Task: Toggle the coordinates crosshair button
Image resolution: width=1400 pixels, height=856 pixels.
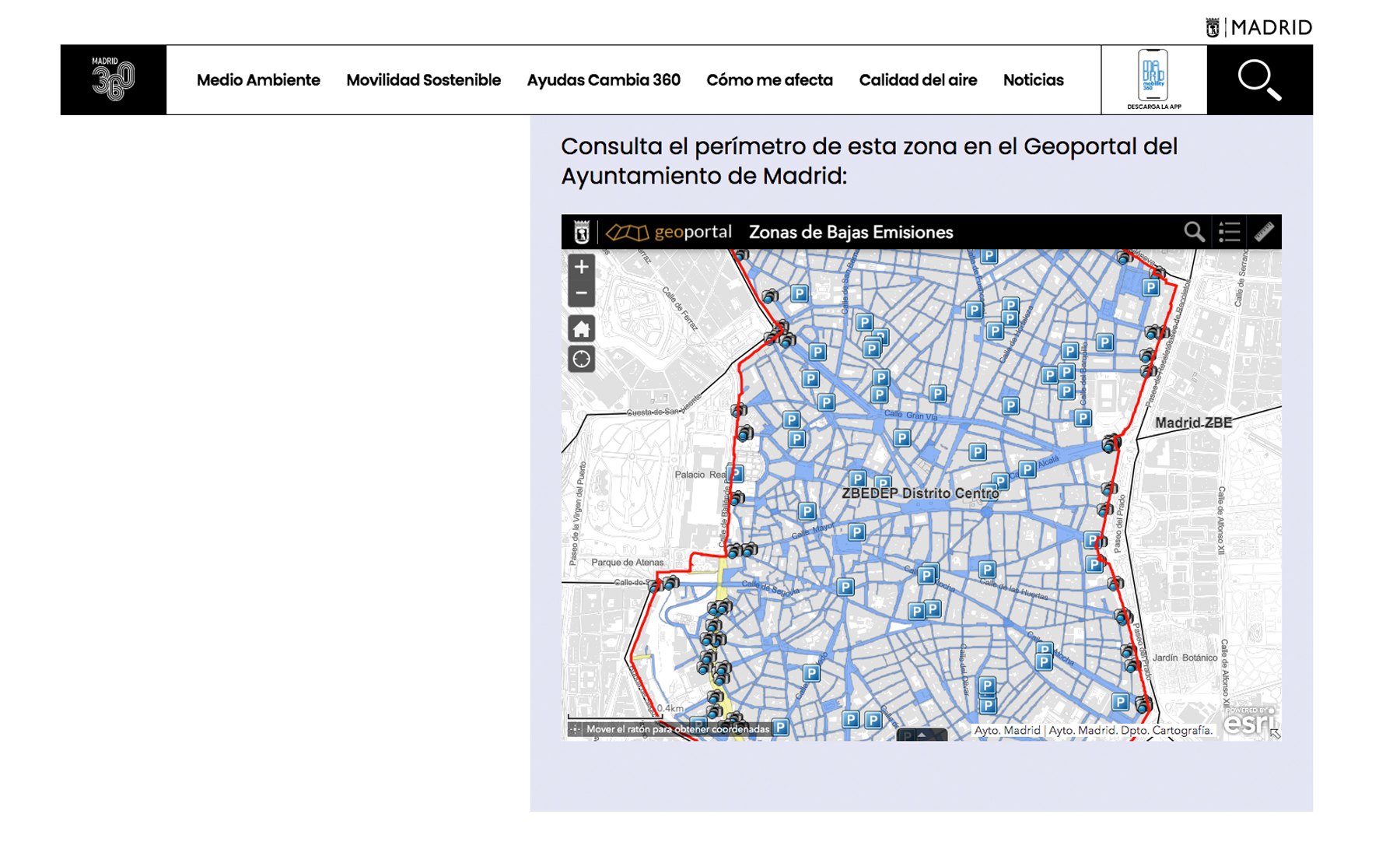Action: click(x=576, y=729)
